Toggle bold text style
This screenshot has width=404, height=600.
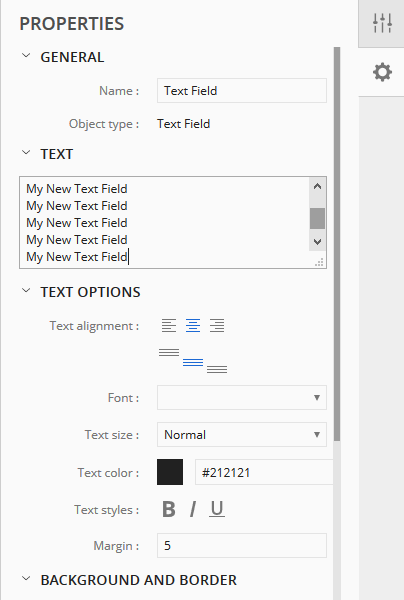click(169, 509)
